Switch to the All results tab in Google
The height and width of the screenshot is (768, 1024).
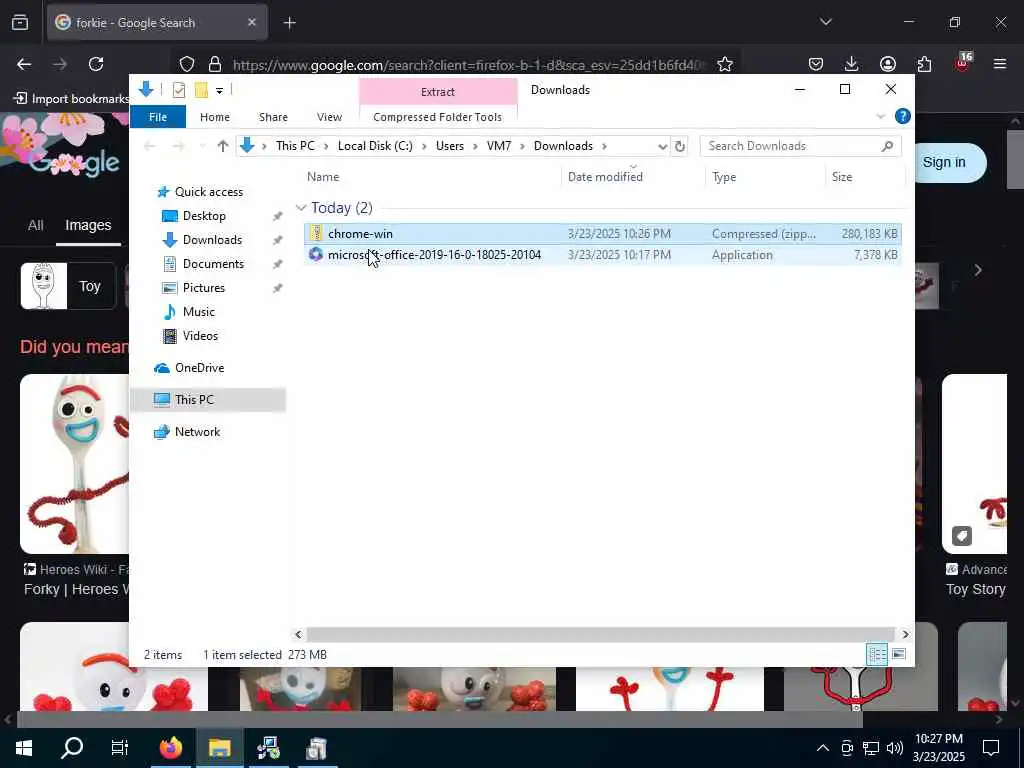(x=35, y=225)
